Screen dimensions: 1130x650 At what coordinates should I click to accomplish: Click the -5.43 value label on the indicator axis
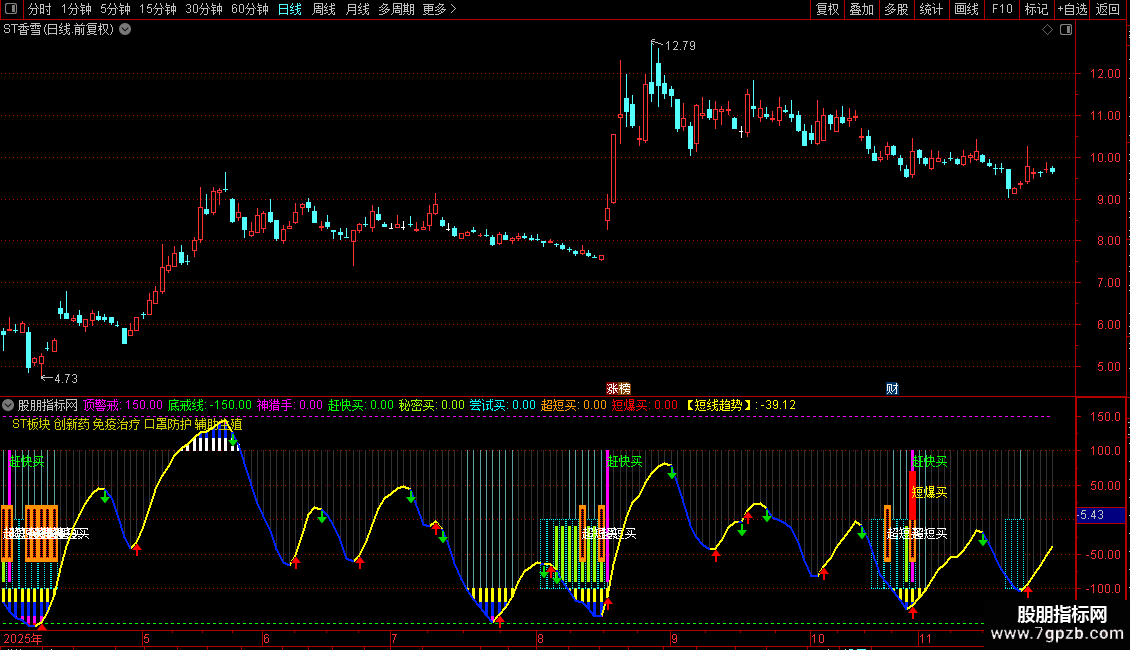click(1090, 515)
